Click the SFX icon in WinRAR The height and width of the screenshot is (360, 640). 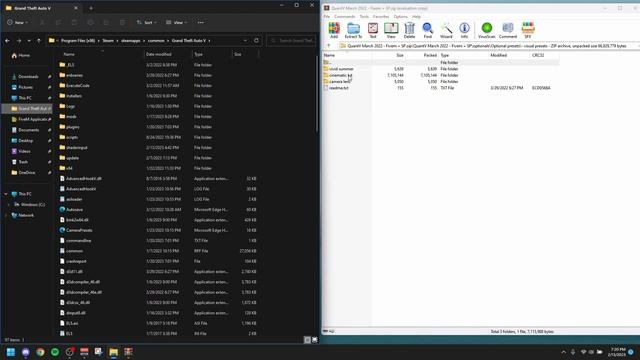tap(528, 30)
